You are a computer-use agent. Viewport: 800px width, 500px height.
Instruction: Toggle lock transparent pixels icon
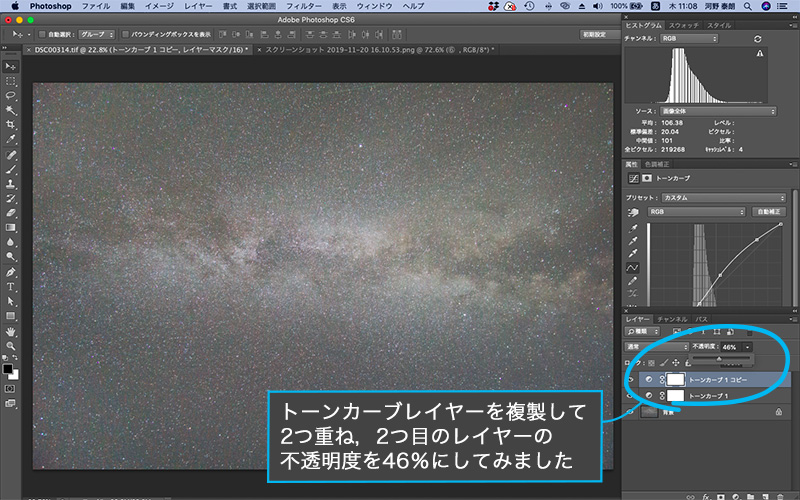[x=652, y=363]
